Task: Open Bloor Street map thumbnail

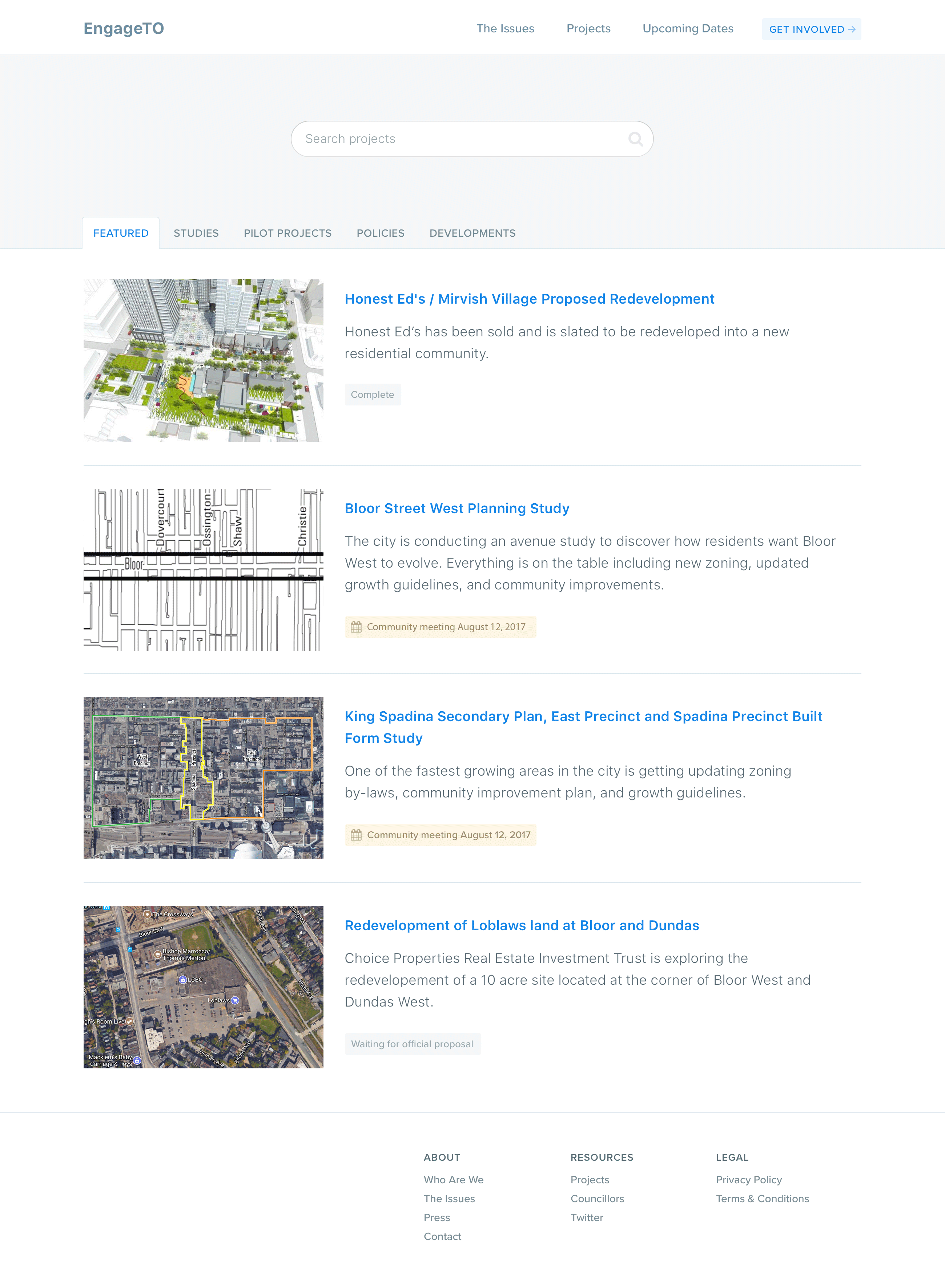Action: click(203, 569)
